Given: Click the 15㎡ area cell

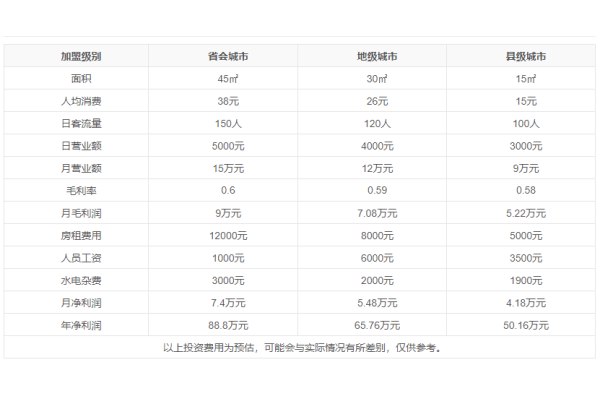Looking at the screenshot, I should tap(521, 78).
